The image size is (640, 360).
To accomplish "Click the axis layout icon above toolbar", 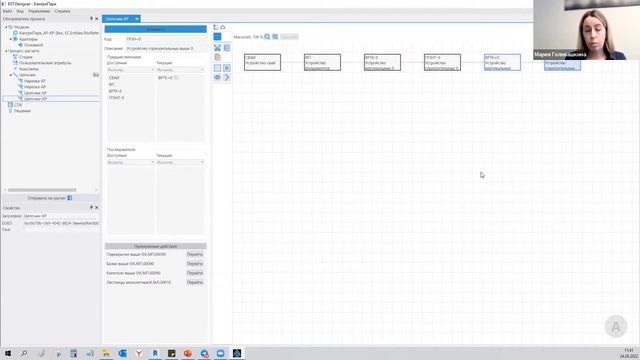I will coord(216,27).
